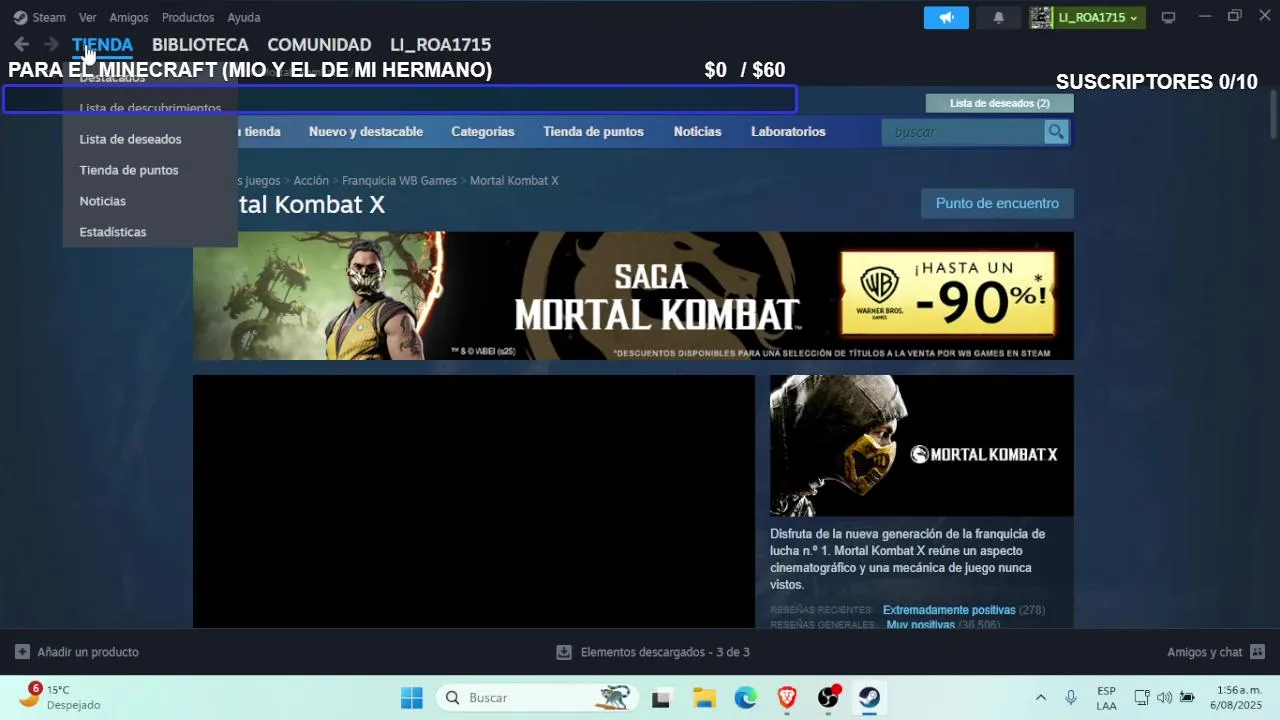Select the TIENDA tab
The image size is (1280, 720).
pos(102,45)
